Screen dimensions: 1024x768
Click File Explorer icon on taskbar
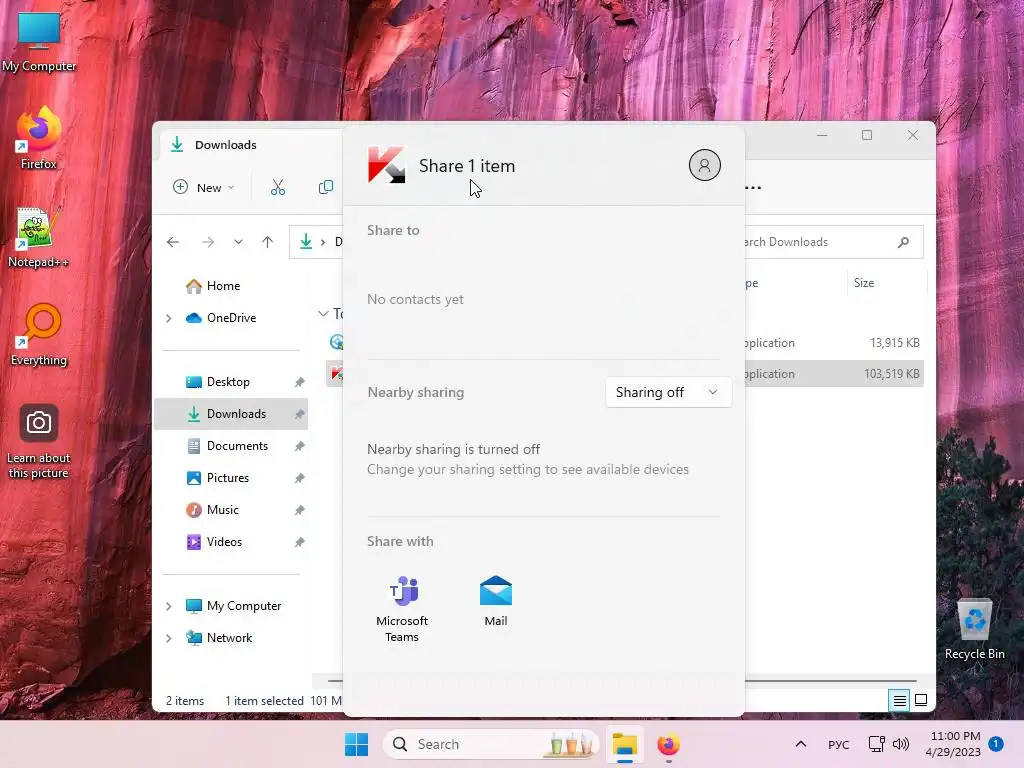pyautogui.click(x=624, y=744)
